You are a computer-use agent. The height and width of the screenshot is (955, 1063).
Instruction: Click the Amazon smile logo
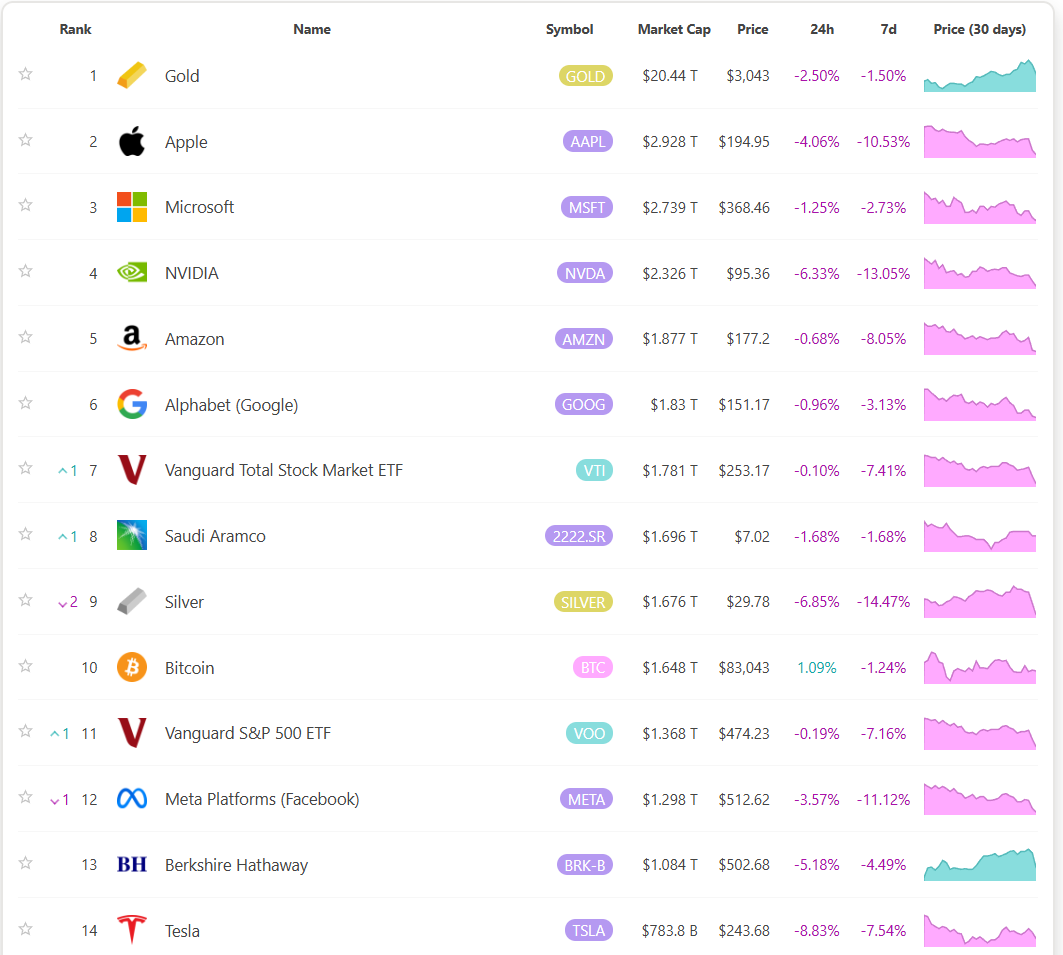[131, 338]
